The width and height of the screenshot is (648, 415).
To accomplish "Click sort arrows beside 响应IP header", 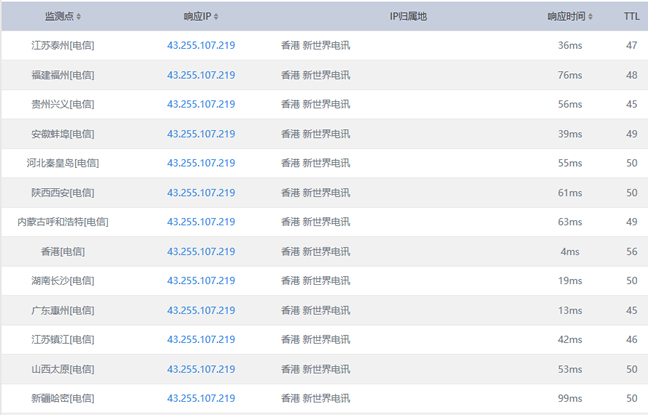I will [x=216, y=17].
